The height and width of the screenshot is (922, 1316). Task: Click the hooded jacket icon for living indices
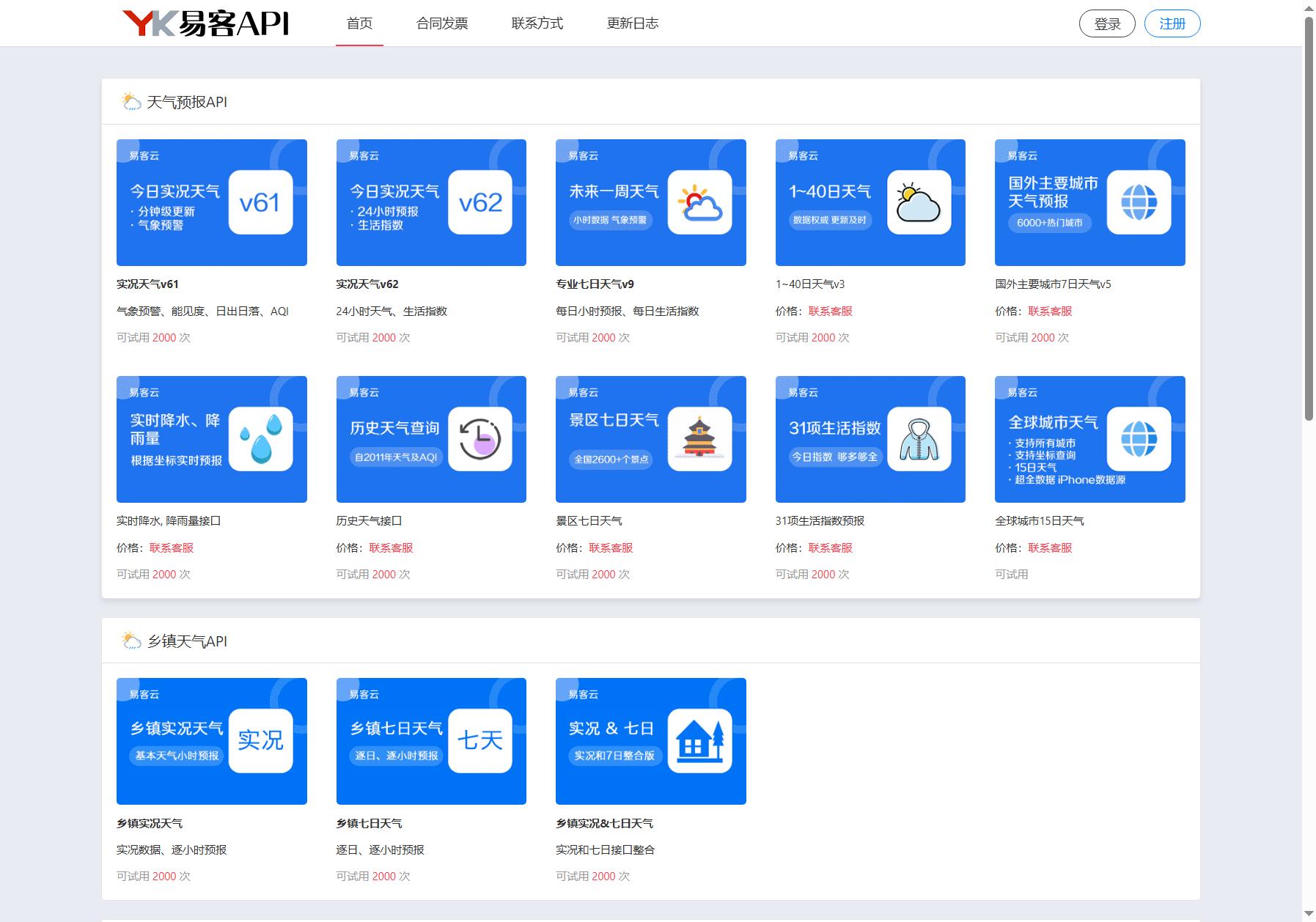click(919, 439)
